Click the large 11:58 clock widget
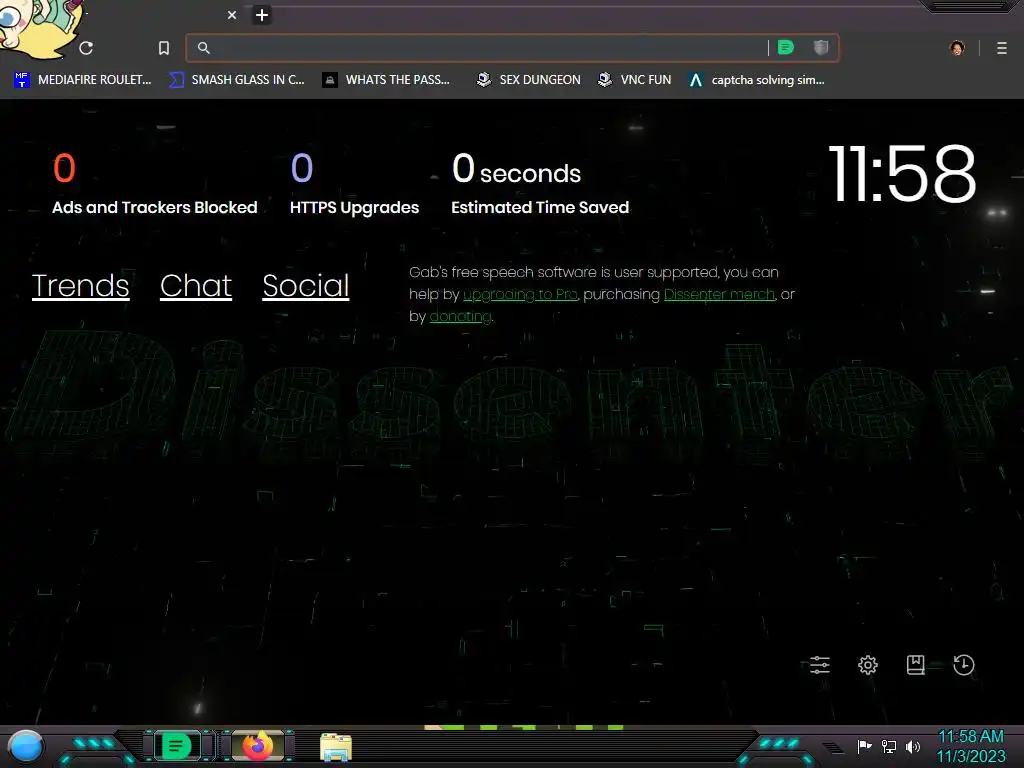Viewport: 1024px width, 768px height. (x=903, y=174)
